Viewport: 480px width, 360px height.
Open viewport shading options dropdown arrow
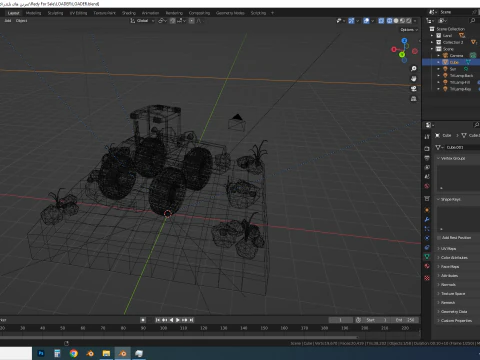click(x=415, y=21)
